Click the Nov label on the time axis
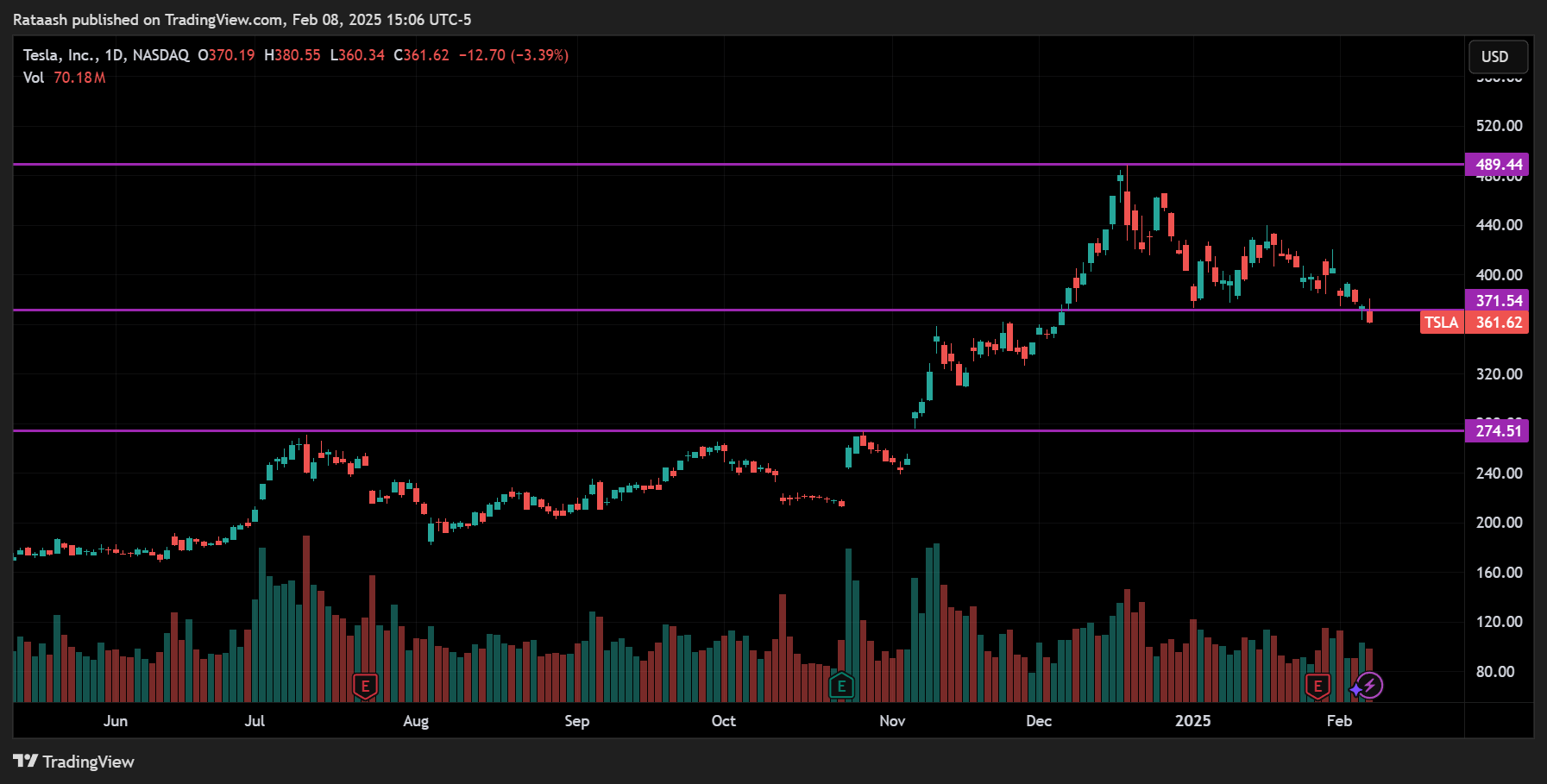The image size is (1547, 784). pos(892,721)
